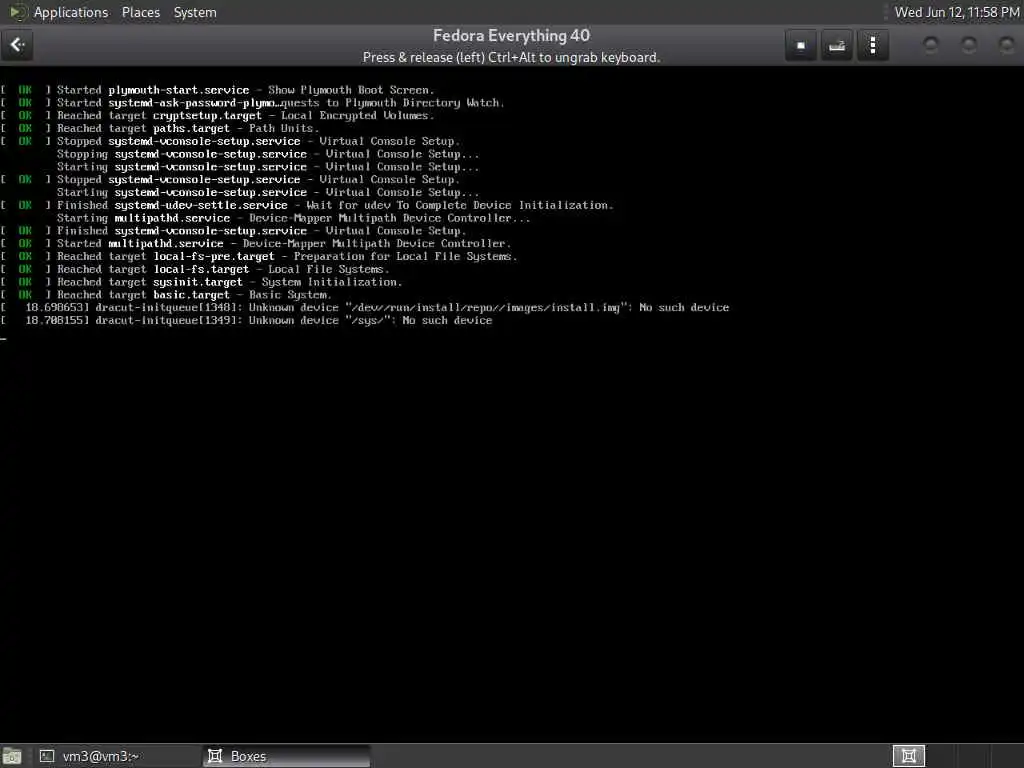Click the 'Reached target local-fs-pre.target' line
This screenshot has width=1024, height=768.
[259, 257]
